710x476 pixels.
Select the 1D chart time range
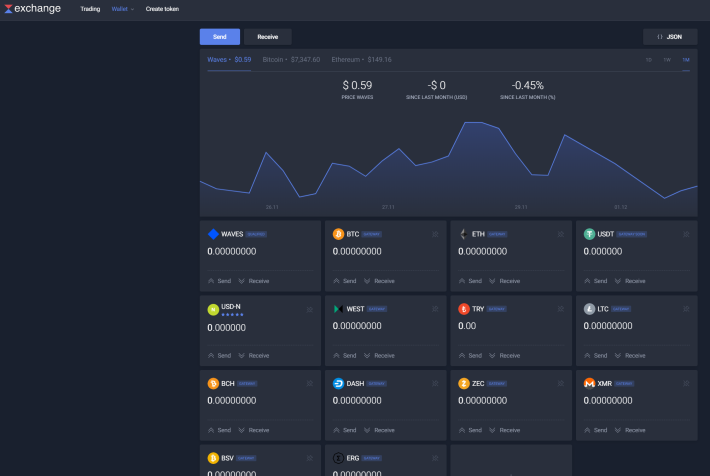[648, 60]
